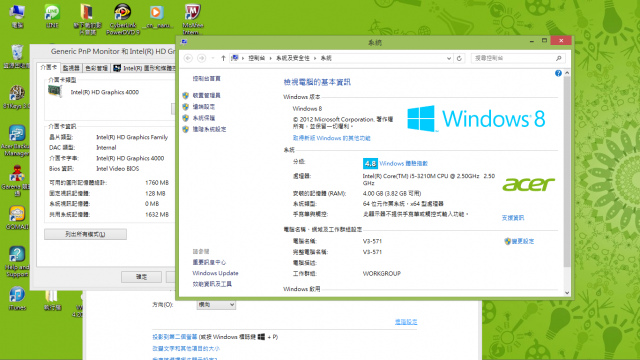Open the 方向 orientation dropdown
This screenshot has width=640, height=360.
(x=216, y=304)
